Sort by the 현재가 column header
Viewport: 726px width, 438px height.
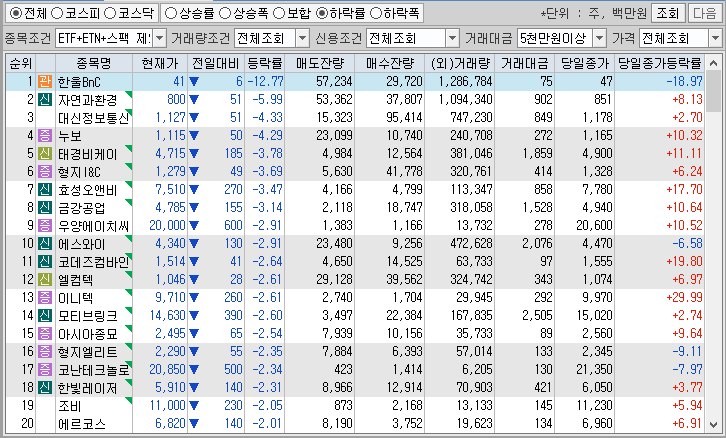160,63
